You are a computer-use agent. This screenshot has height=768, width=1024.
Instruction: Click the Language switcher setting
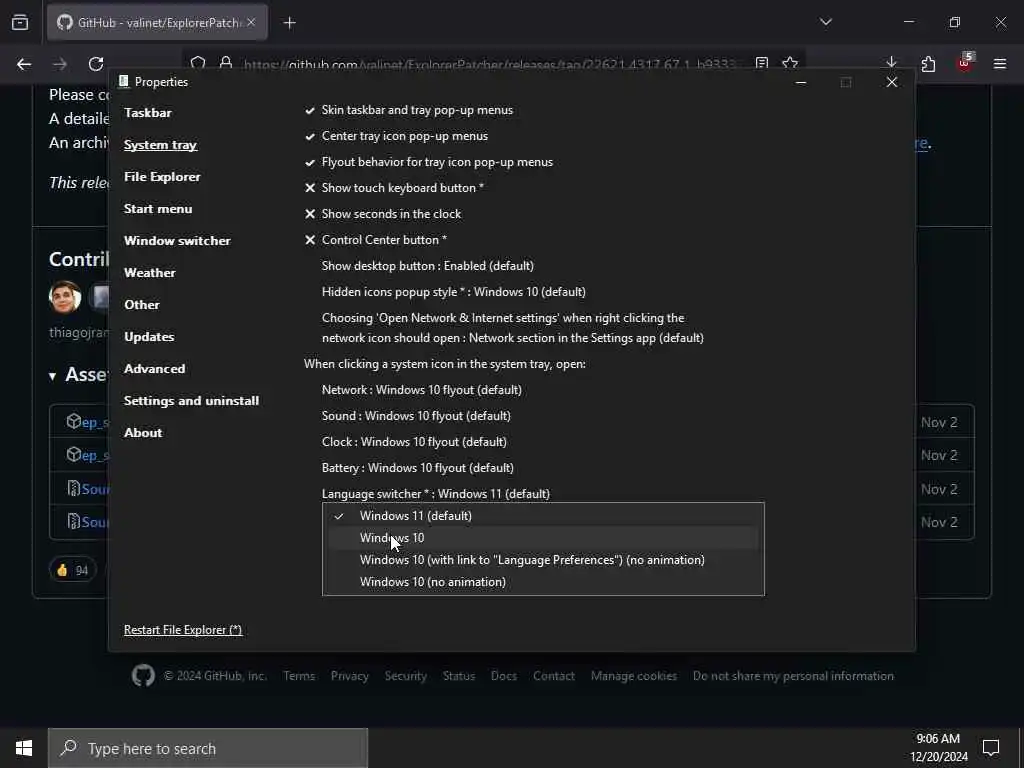click(x=436, y=494)
